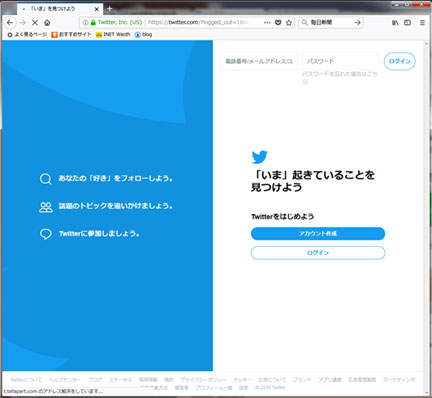Open a new tab with the plus button
432x398 pixels.
tap(110, 9)
